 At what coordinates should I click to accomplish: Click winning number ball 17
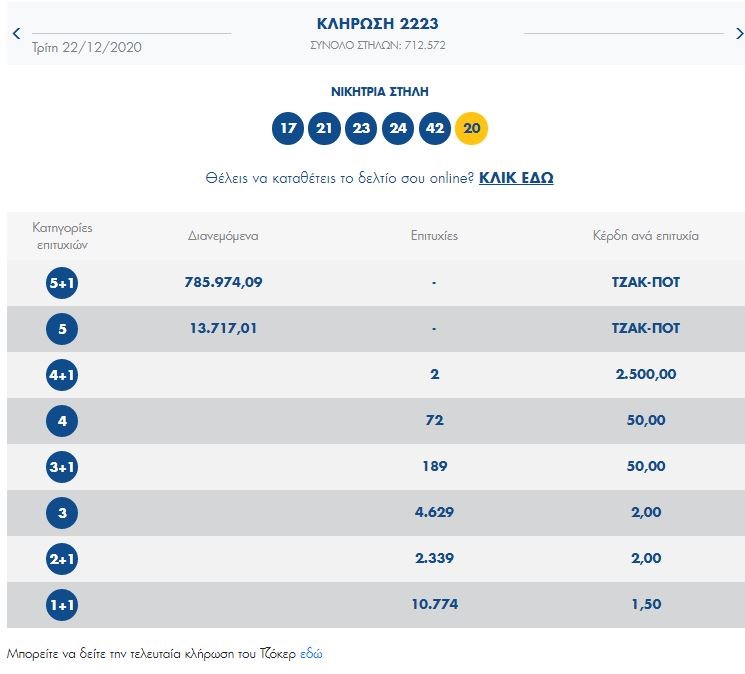288,129
